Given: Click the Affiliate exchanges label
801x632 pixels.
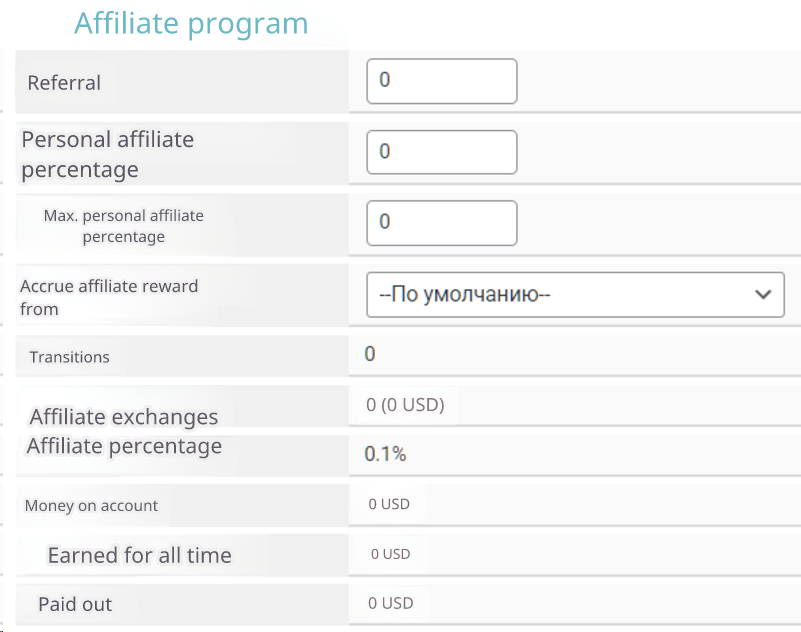Looking at the screenshot, I should click(x=124, y=417).
